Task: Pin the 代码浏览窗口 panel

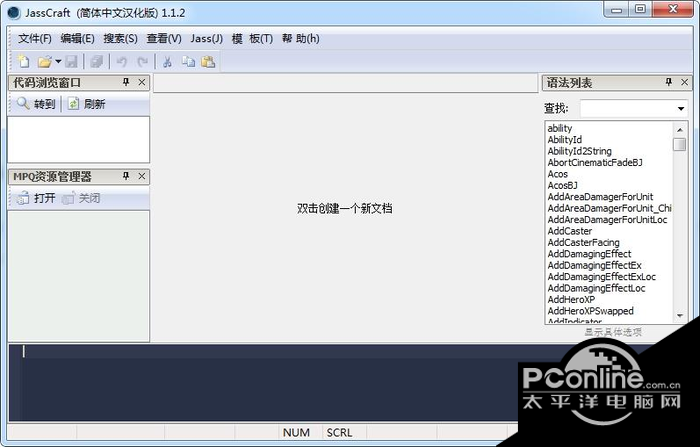Action: [126, 82]
